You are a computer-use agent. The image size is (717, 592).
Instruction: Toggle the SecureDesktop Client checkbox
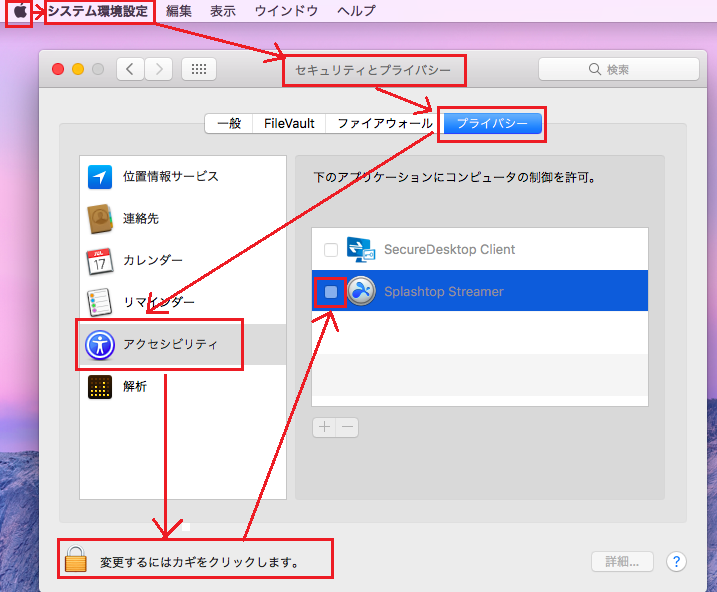click(331, 250)
